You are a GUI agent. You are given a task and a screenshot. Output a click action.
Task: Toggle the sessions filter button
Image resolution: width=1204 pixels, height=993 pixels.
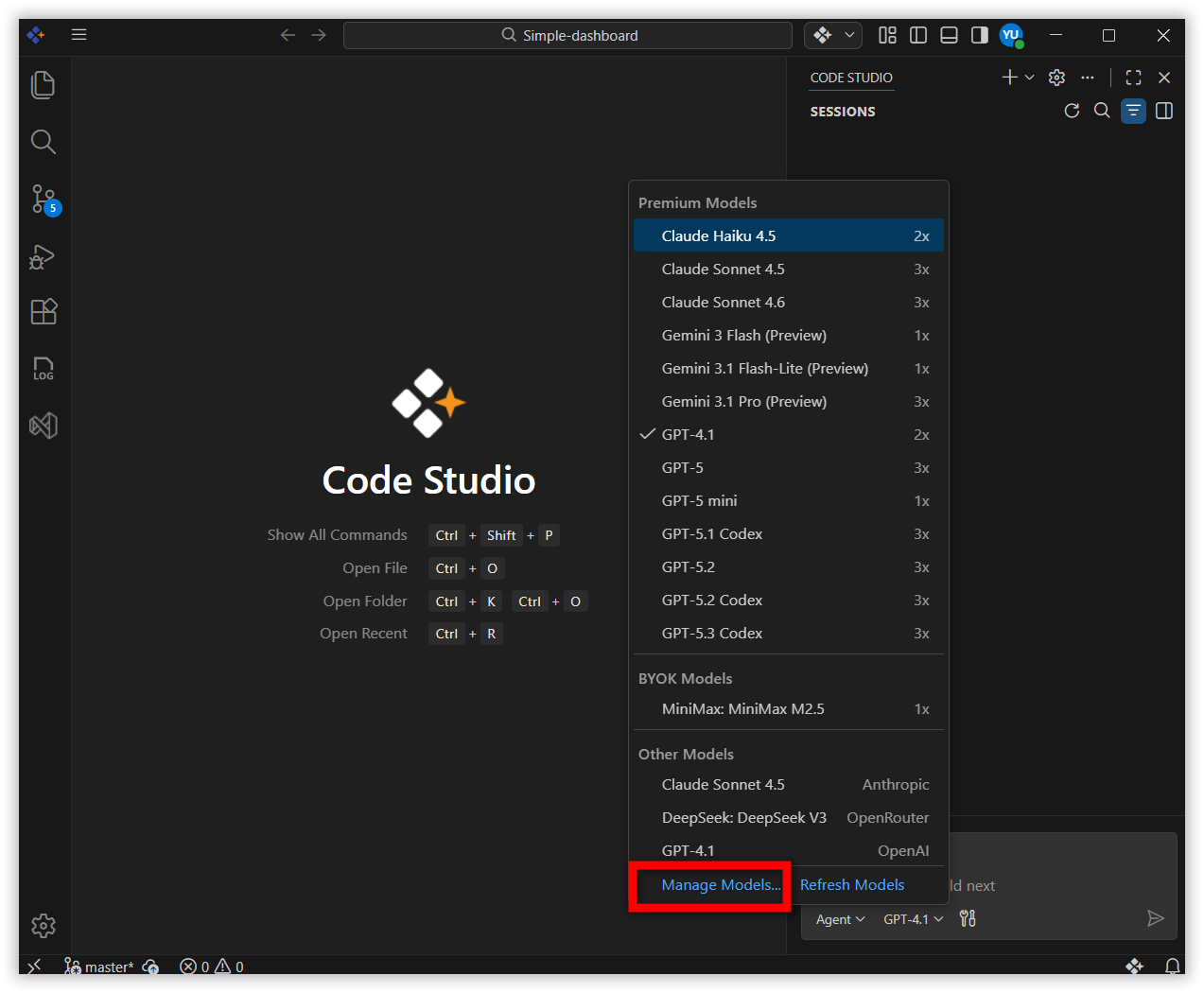1133,111
